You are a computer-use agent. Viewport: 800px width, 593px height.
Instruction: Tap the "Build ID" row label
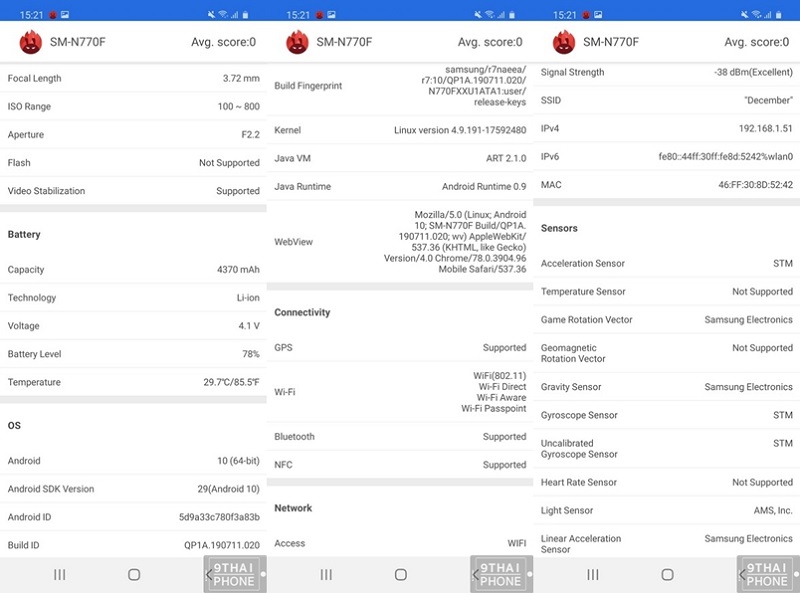pos(23,545)
